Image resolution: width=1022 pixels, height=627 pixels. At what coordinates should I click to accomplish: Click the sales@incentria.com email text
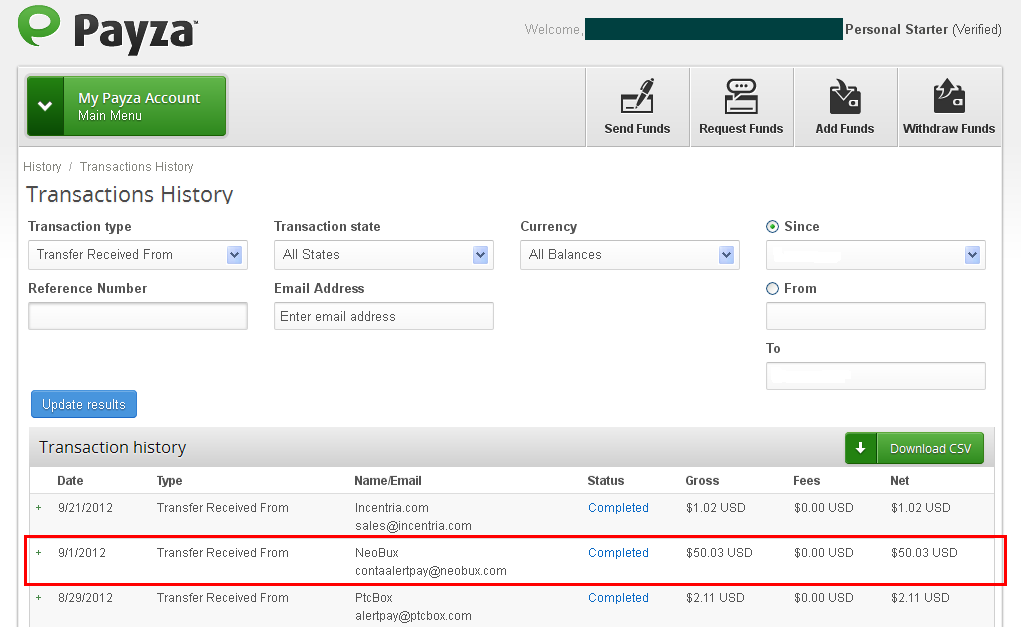[x=413, y=526]
